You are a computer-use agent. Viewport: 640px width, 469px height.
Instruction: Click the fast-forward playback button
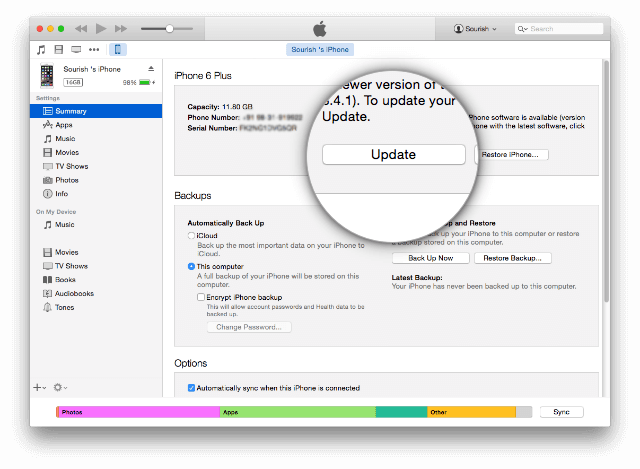[121, 29]
